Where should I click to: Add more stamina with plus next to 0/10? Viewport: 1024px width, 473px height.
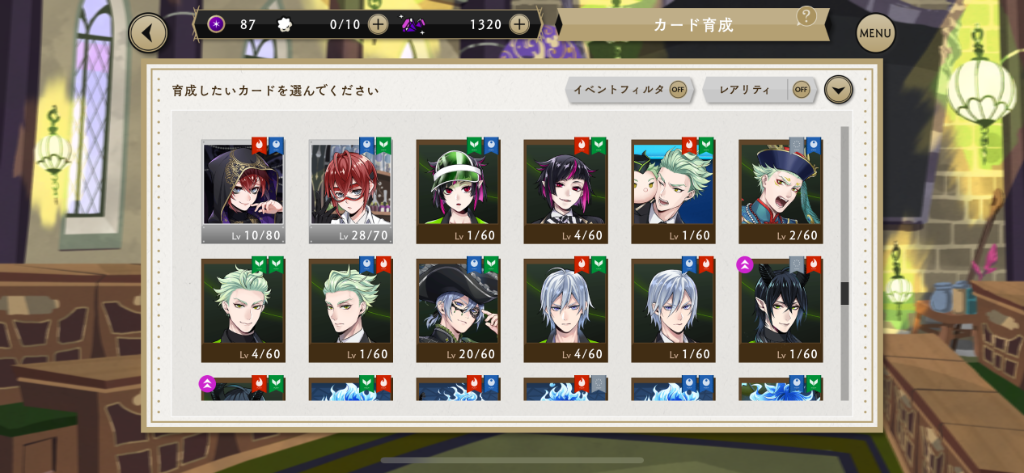(x=377, y=25)
